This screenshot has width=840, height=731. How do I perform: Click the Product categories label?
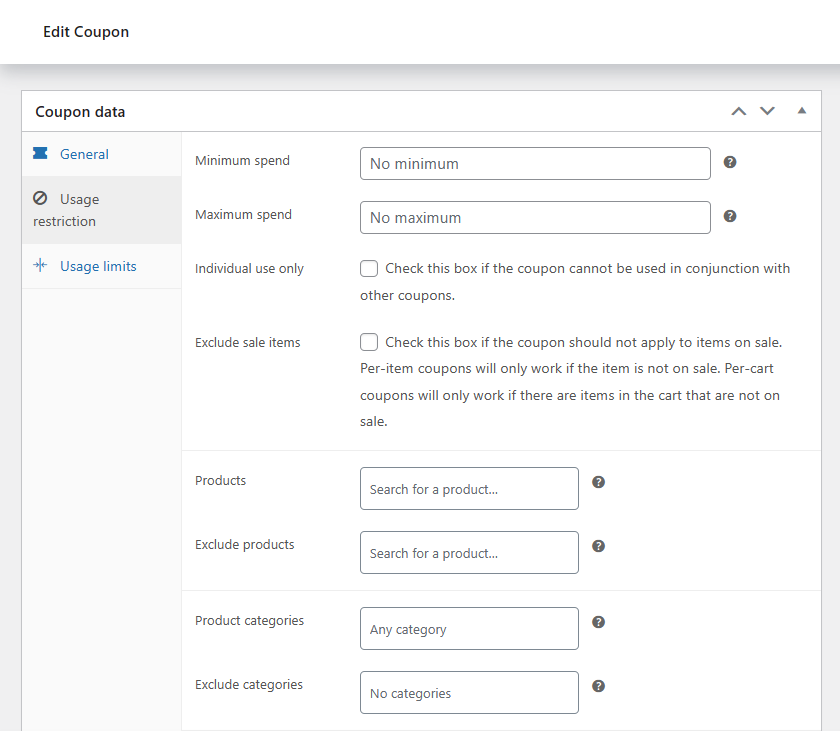click(x=249, y=621)
